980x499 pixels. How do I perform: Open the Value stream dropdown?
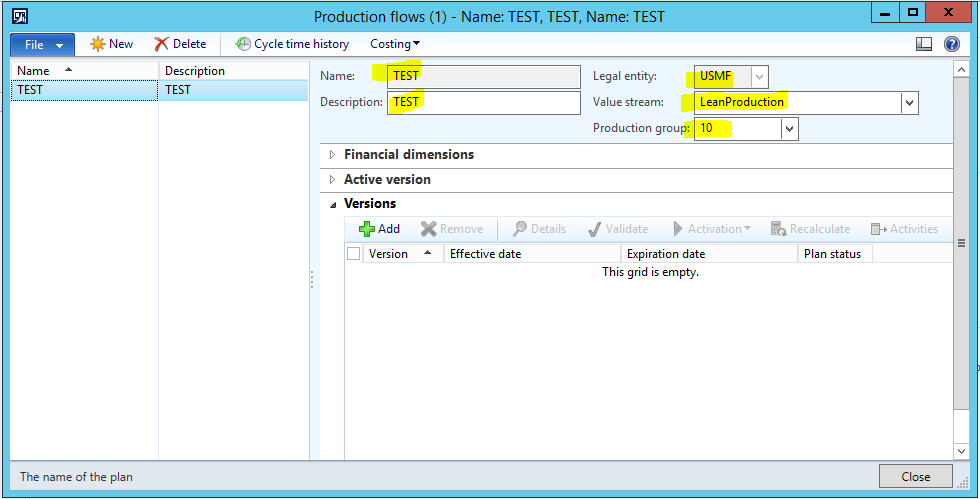click(x=908, y=102)
